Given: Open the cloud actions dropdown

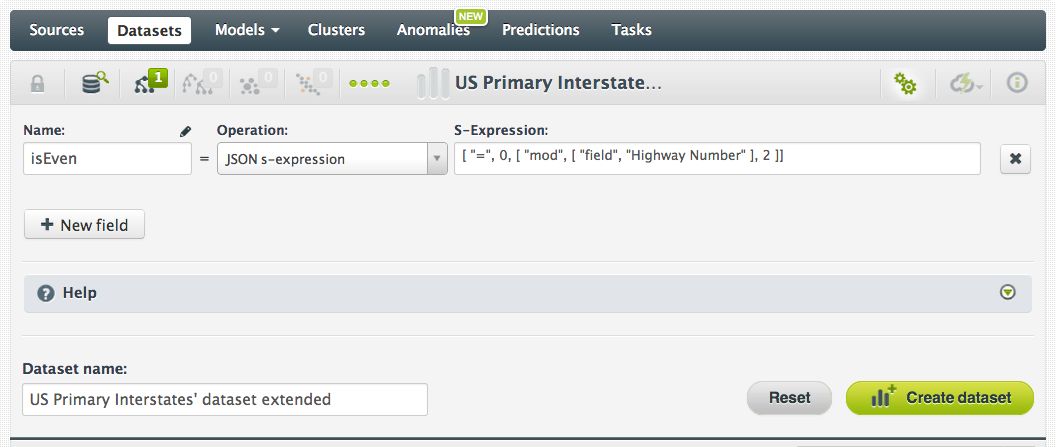Looking at the screenshot, I should (x=966, y=84).
